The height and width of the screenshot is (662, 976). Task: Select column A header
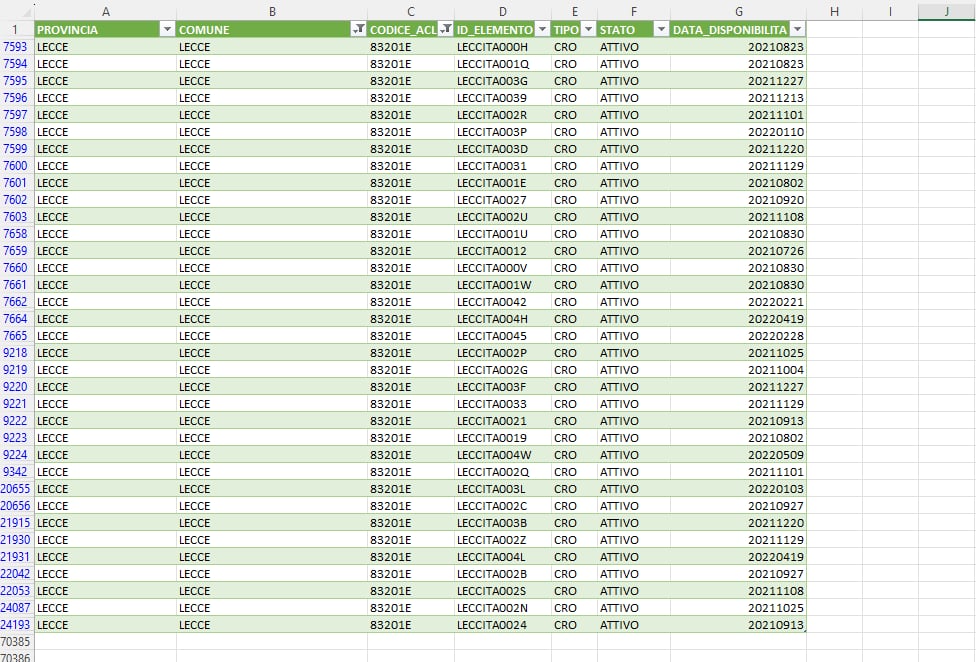(x=105, y=11)
